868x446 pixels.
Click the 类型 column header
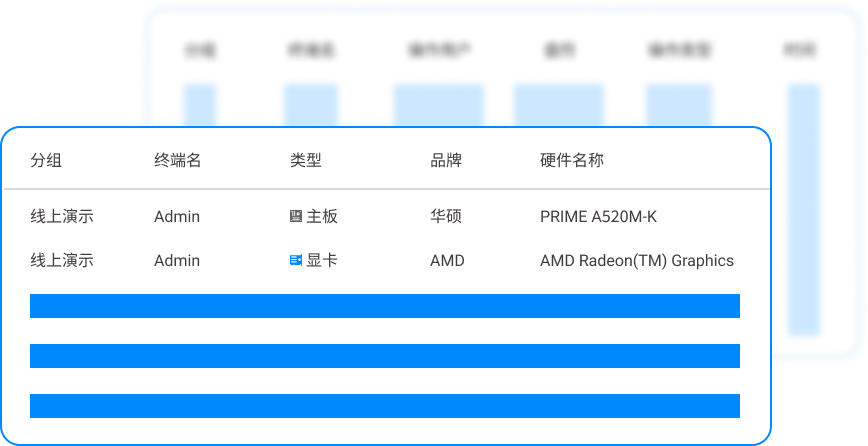pyautogui.click(x=306, y=160)
